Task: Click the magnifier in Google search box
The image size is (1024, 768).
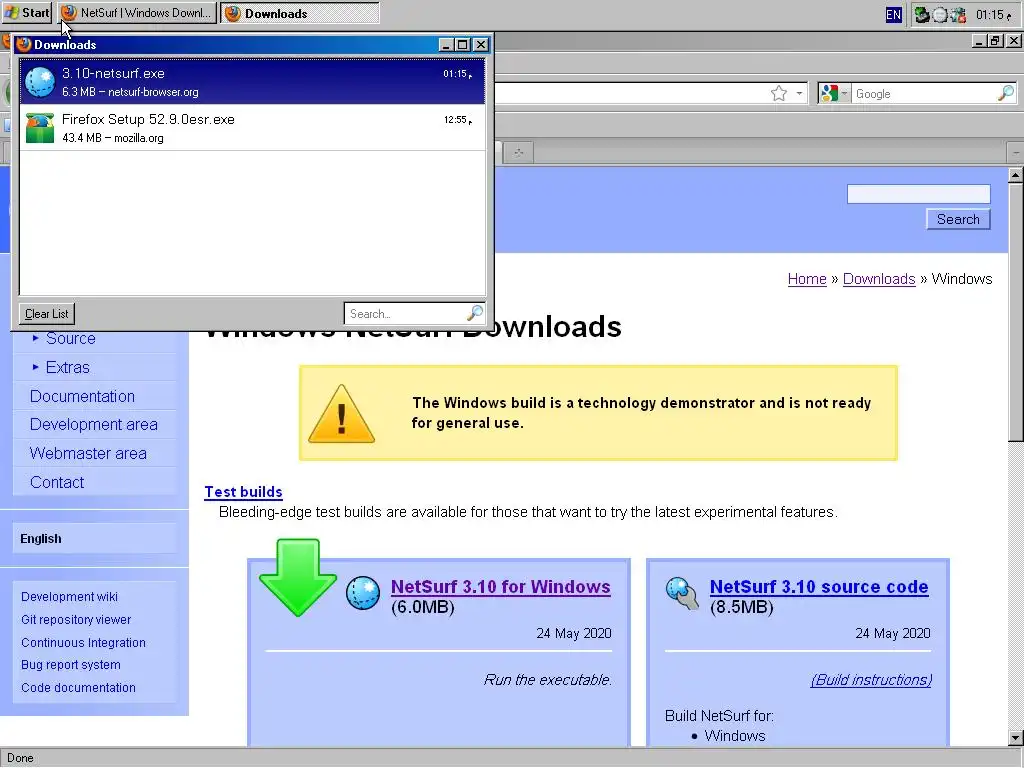Action: (x=1006, y=93)
